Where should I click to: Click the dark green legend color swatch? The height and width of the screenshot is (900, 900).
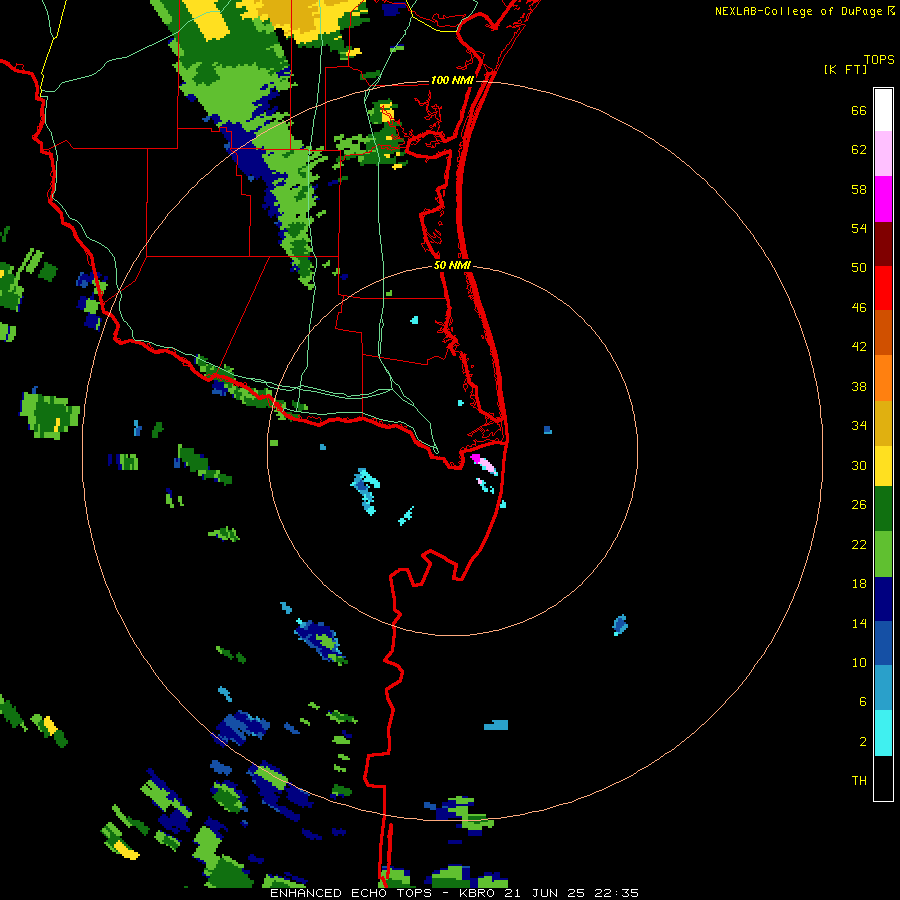point(883,509)
